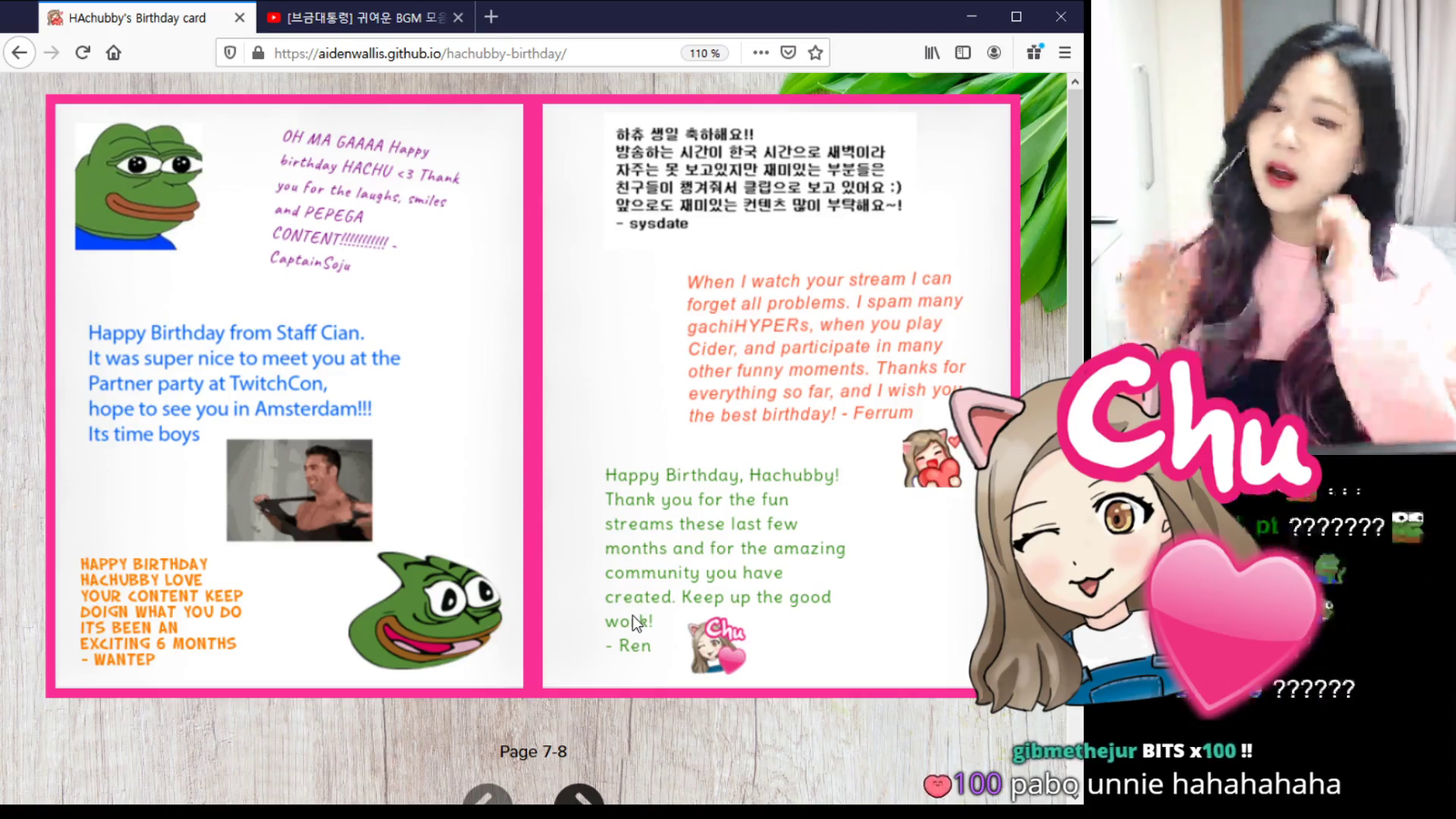
Task: Click the scrollbar up arrow
Action: pyautogui.click(x=1075, y=82)
